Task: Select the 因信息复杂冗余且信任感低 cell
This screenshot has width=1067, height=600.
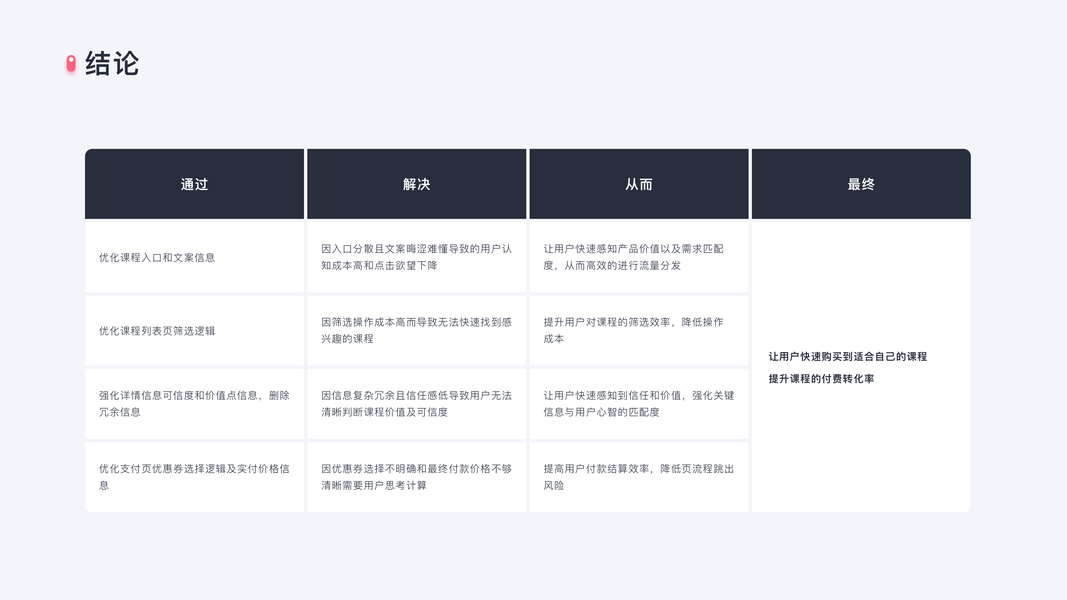Action: 416,403
